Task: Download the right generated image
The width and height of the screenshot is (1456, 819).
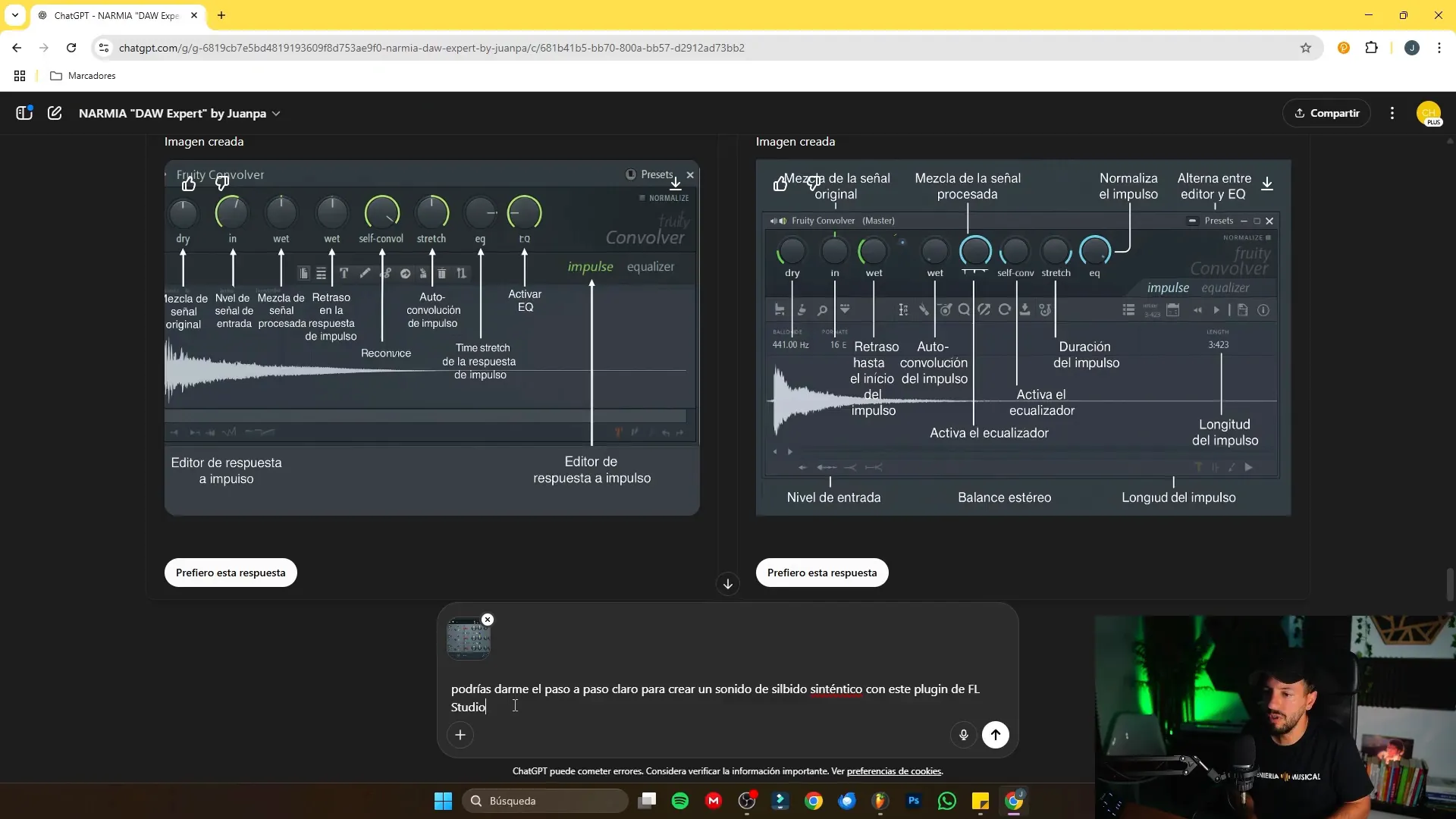Action: pyautogui.click(x=1267, y=184)
